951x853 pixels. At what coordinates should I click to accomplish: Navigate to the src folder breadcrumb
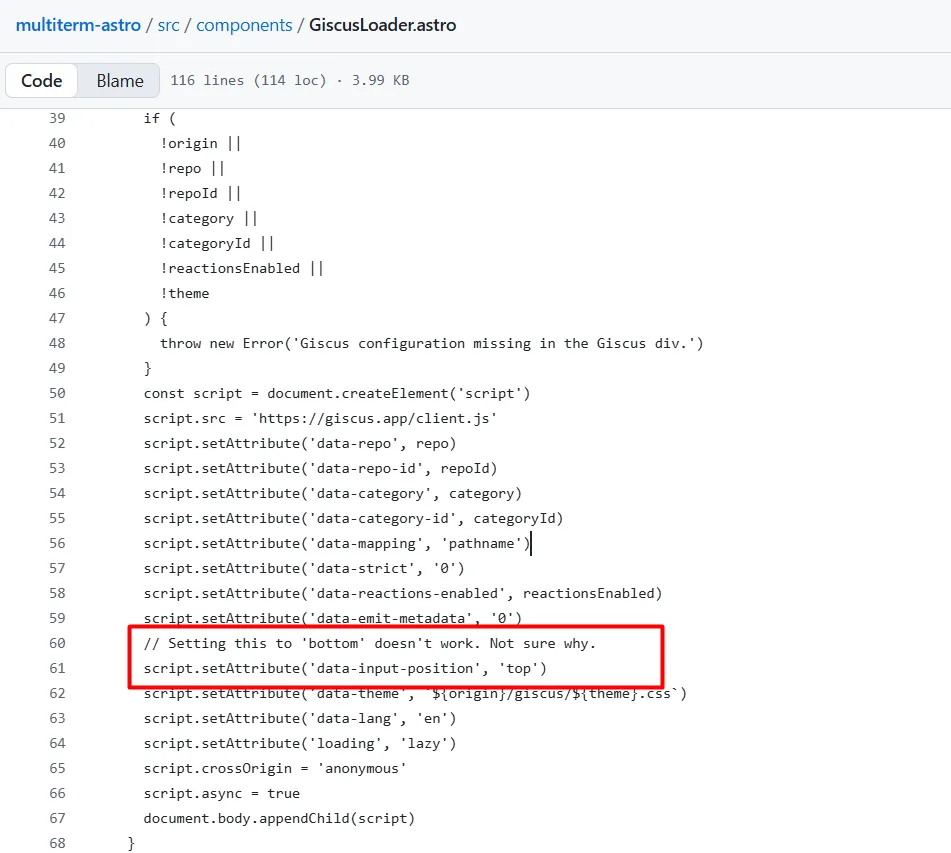168,25
